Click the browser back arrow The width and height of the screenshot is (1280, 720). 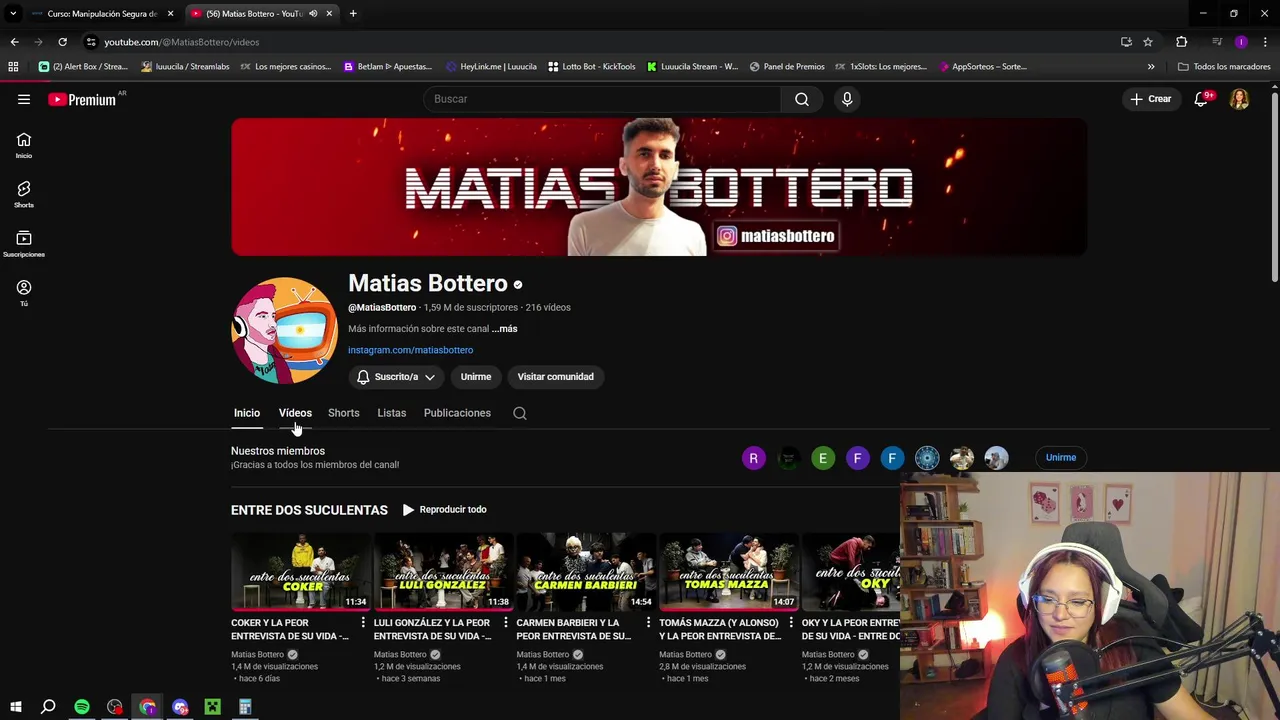click(x=14, y=42)
